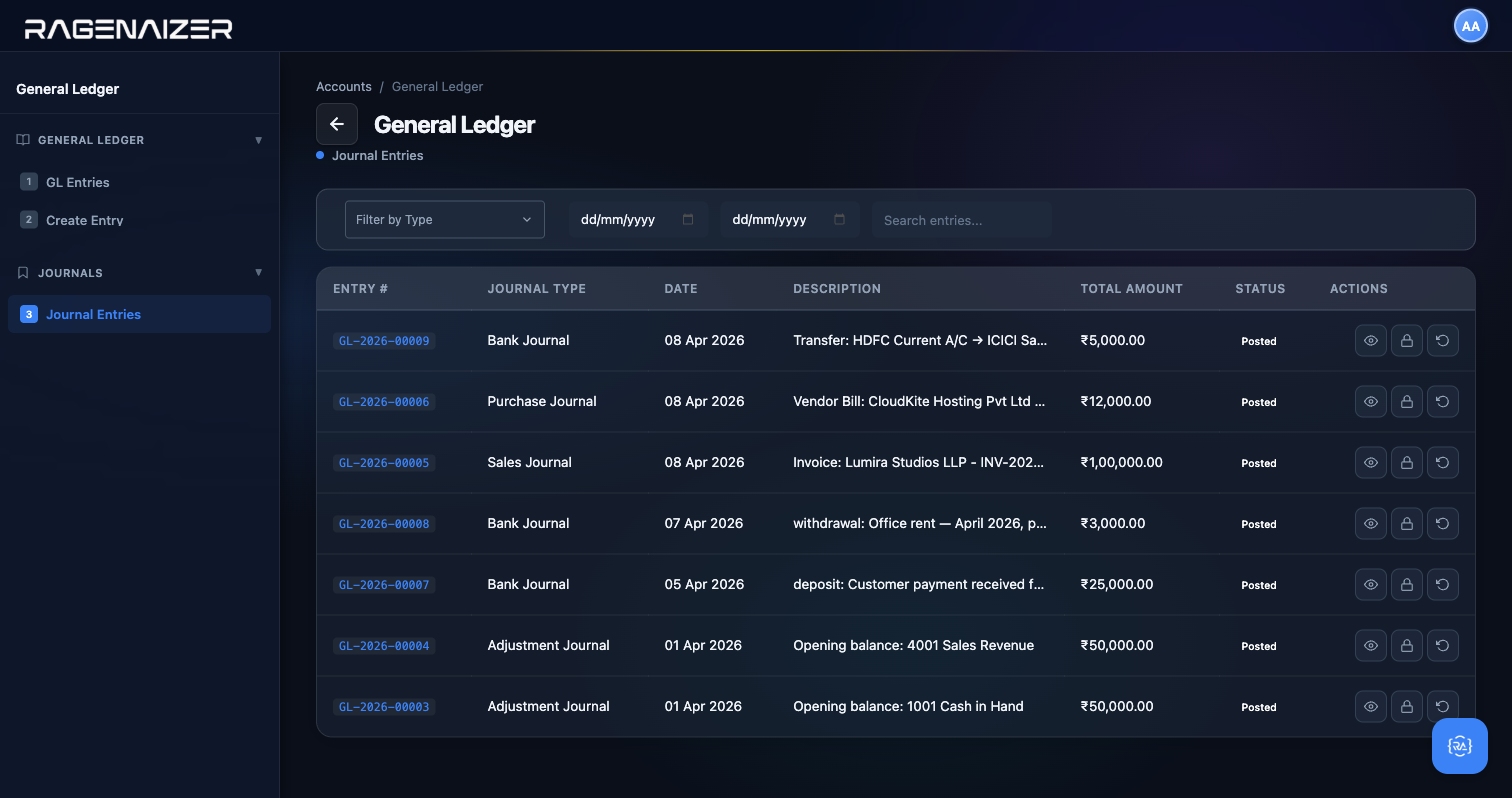The image size is (1512, 798).
Task: Collapse the JOURNALS sidebar section
Action: coord(259,273)
